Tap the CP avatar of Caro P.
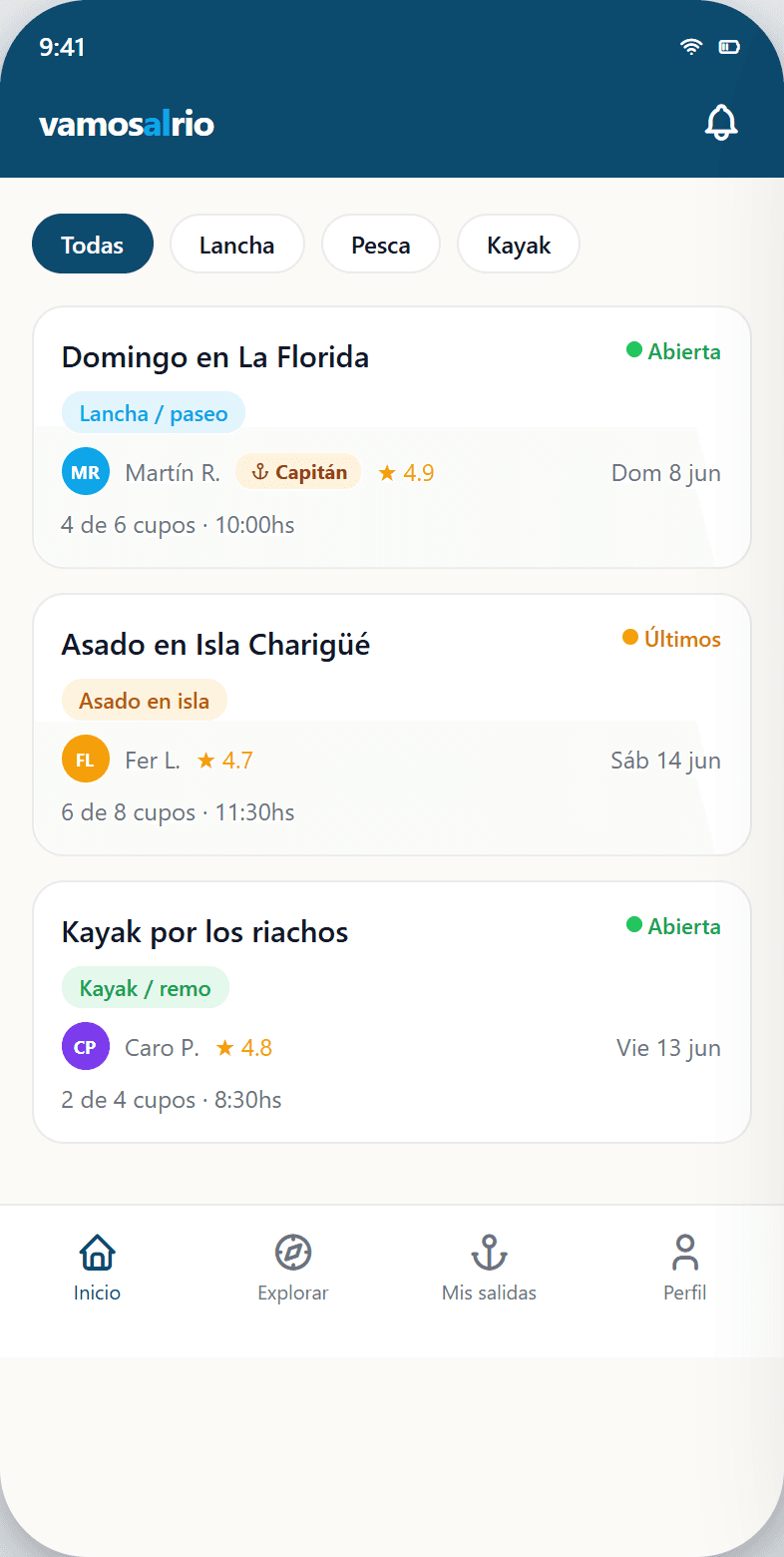This screenshot has width=784, height=1557. 86,1047
